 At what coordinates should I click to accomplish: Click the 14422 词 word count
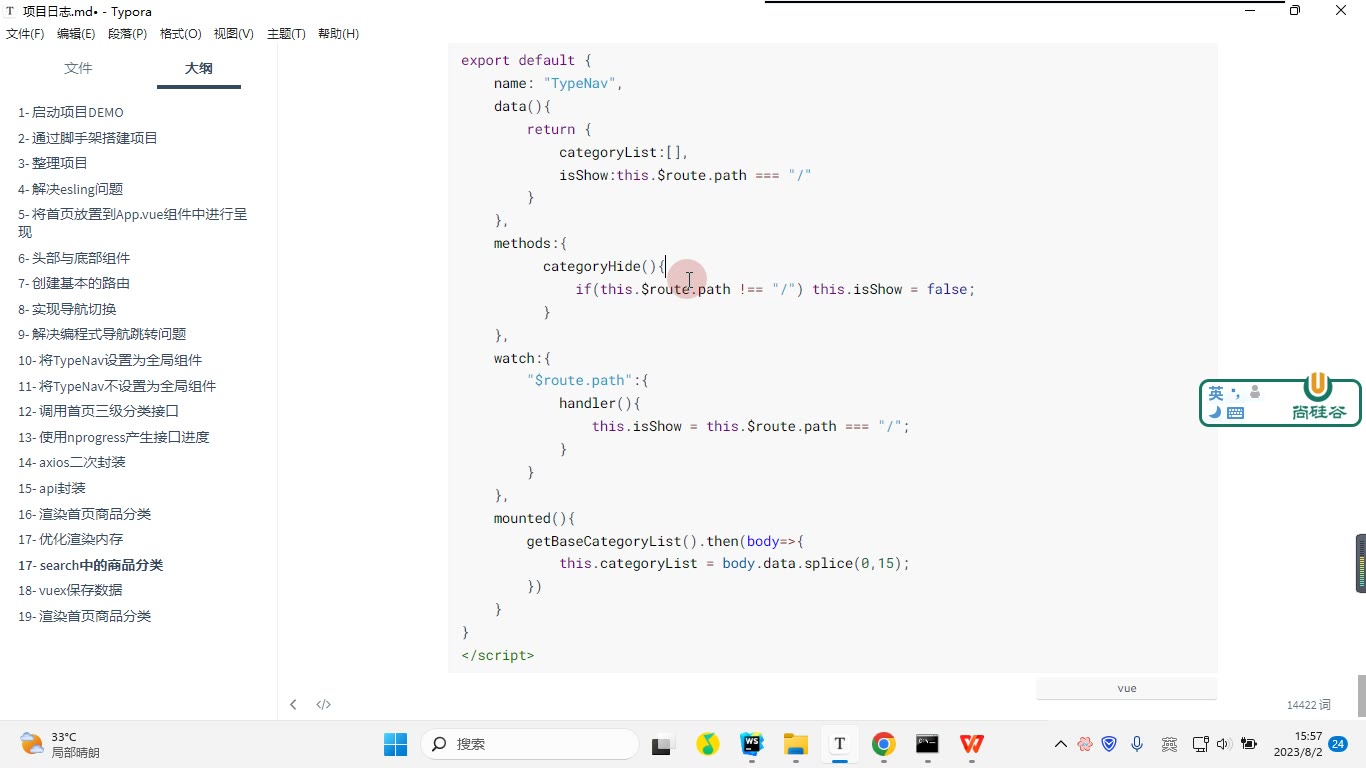(x=1309, y=705)
